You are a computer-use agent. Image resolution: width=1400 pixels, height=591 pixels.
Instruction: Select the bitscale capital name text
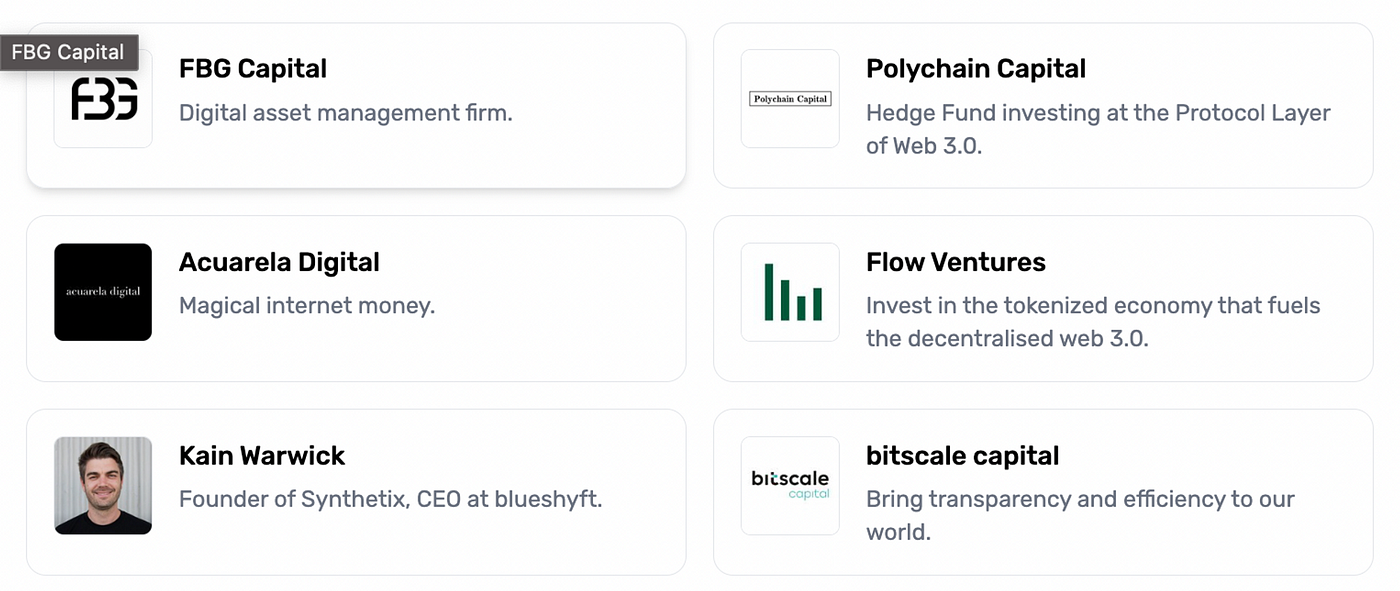[962, 455]
